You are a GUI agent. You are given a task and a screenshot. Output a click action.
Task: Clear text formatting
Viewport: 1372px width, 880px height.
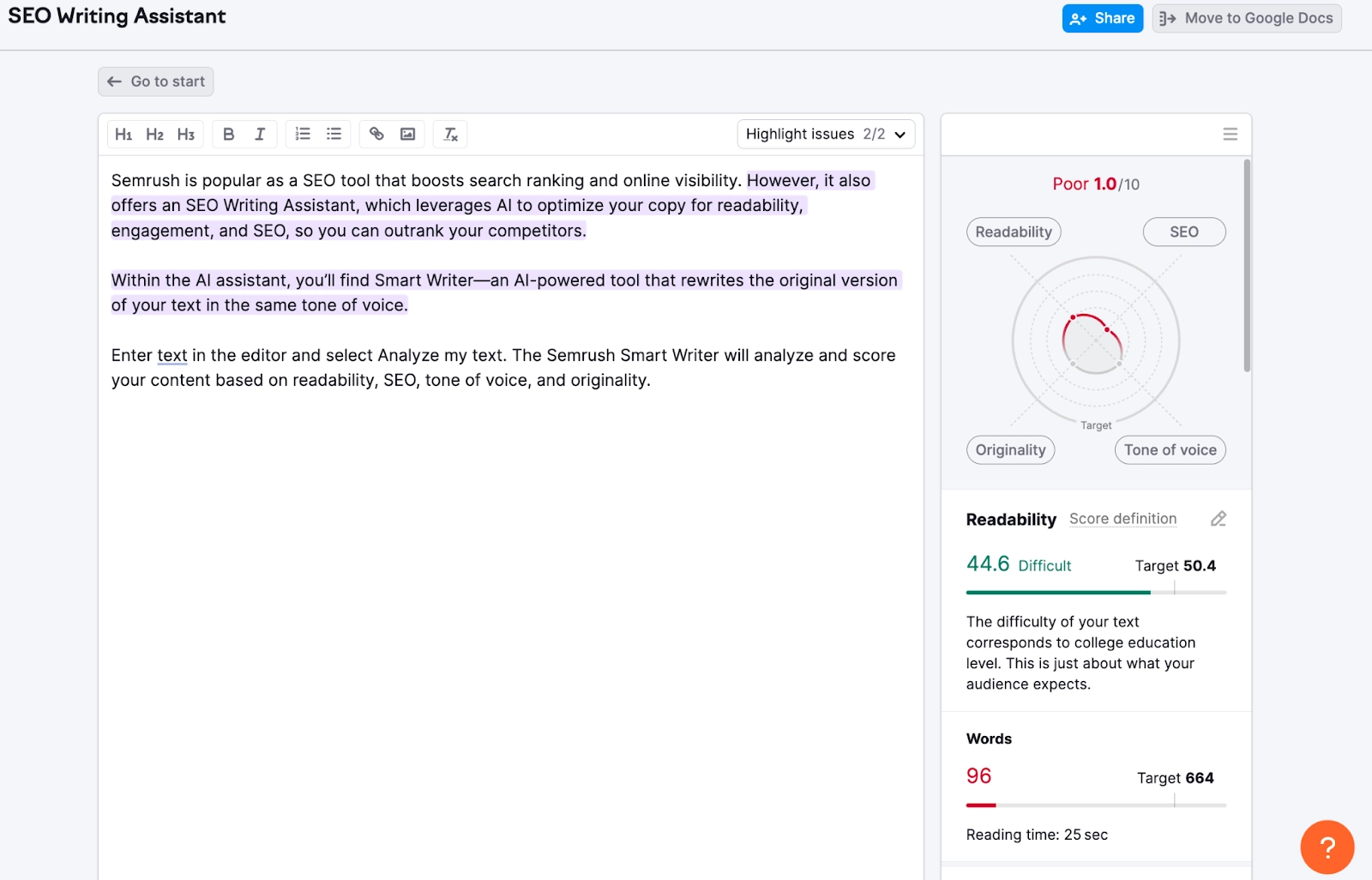tap(449, 134)
